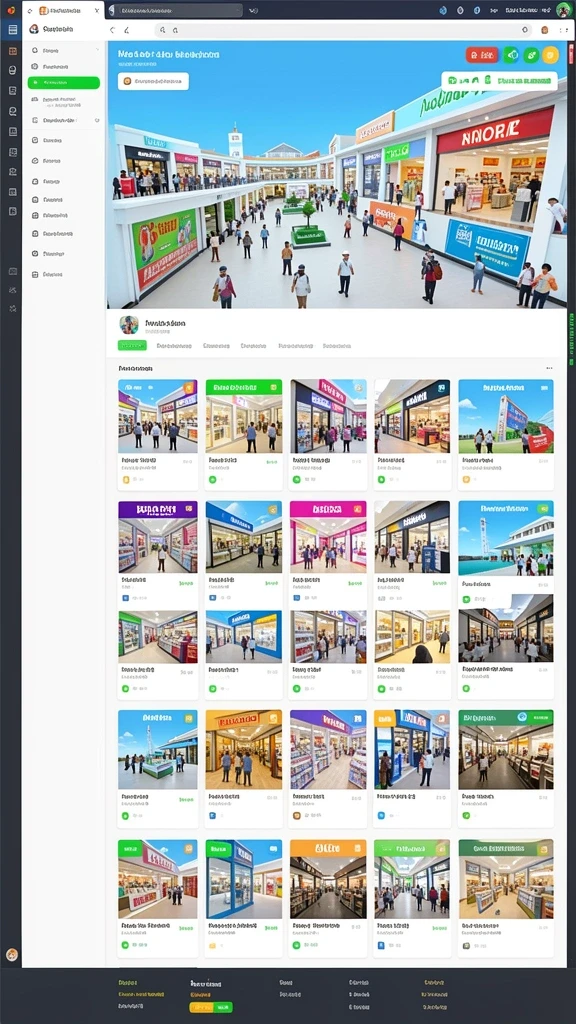Screen dimensions: 576x1024
Task: Click the orange avatar at bottom of left rail
Action: point(11,955)
